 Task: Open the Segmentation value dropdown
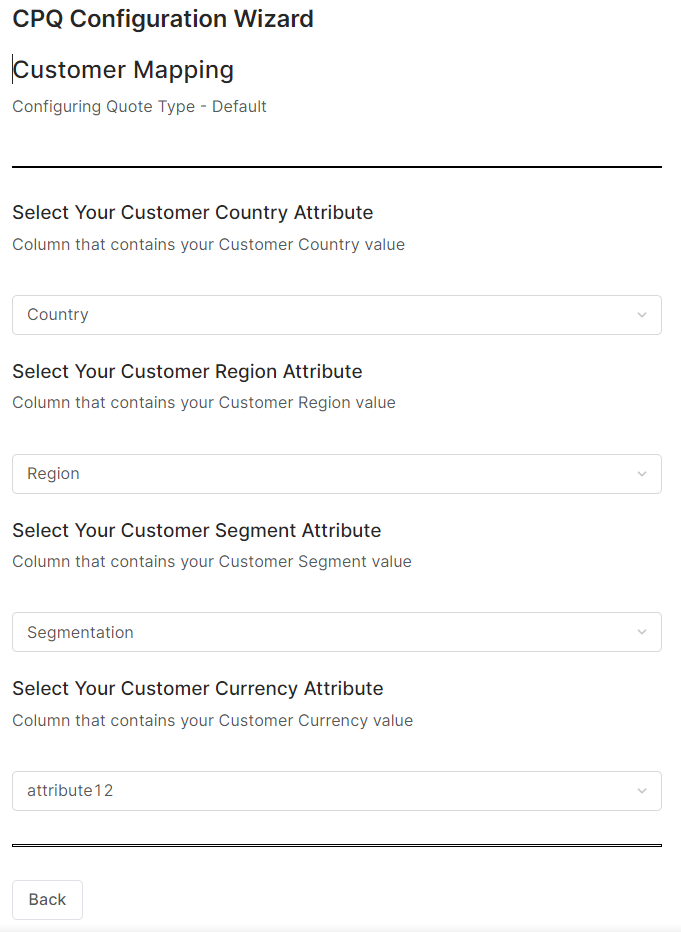(x=336, y=632)
